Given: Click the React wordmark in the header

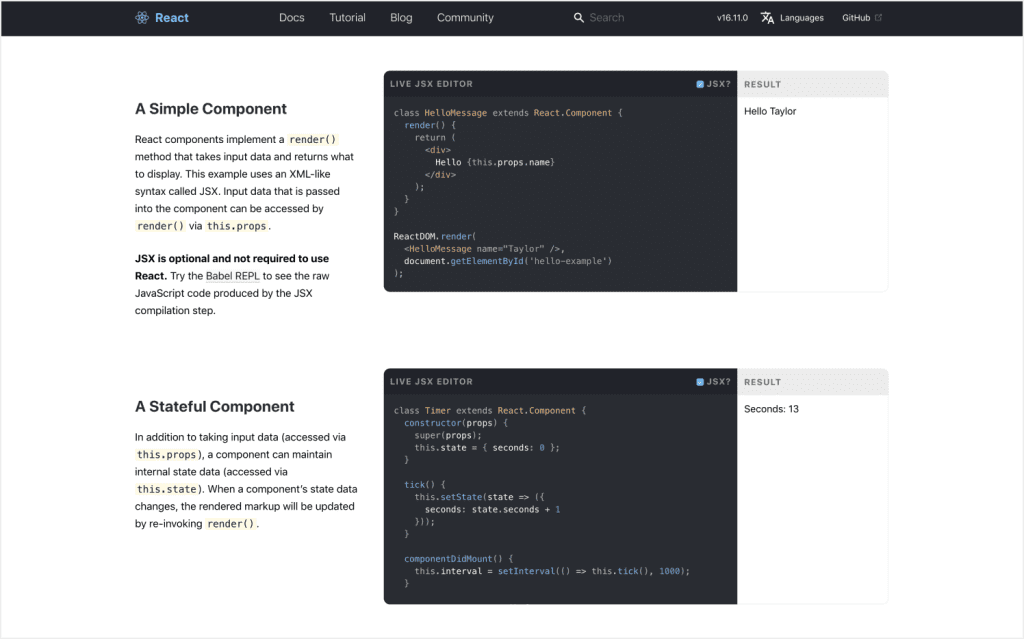Looking at the screenshot, I should point(172,18).
